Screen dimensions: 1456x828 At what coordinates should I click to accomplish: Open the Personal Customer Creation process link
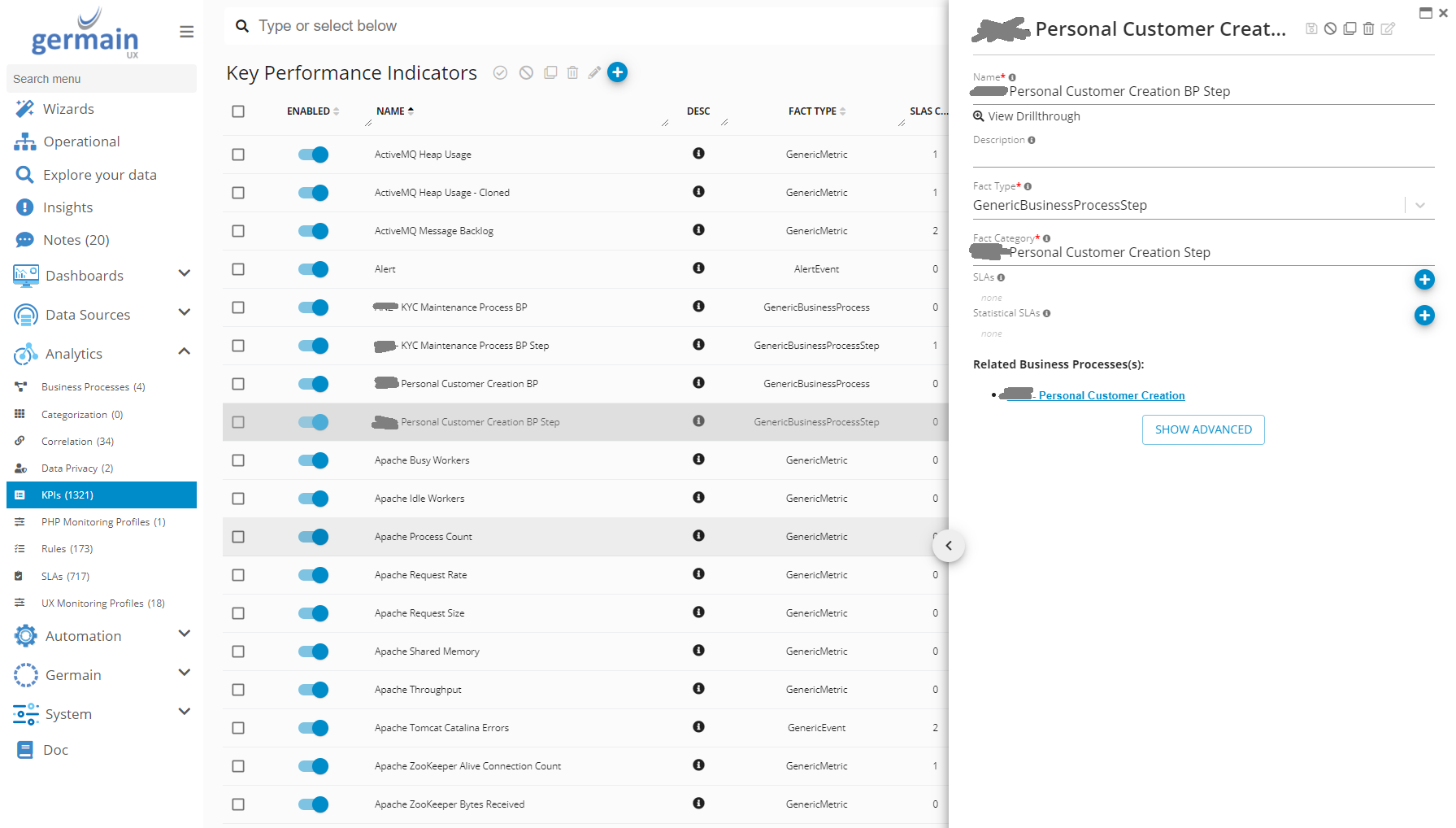[1110, 396]
